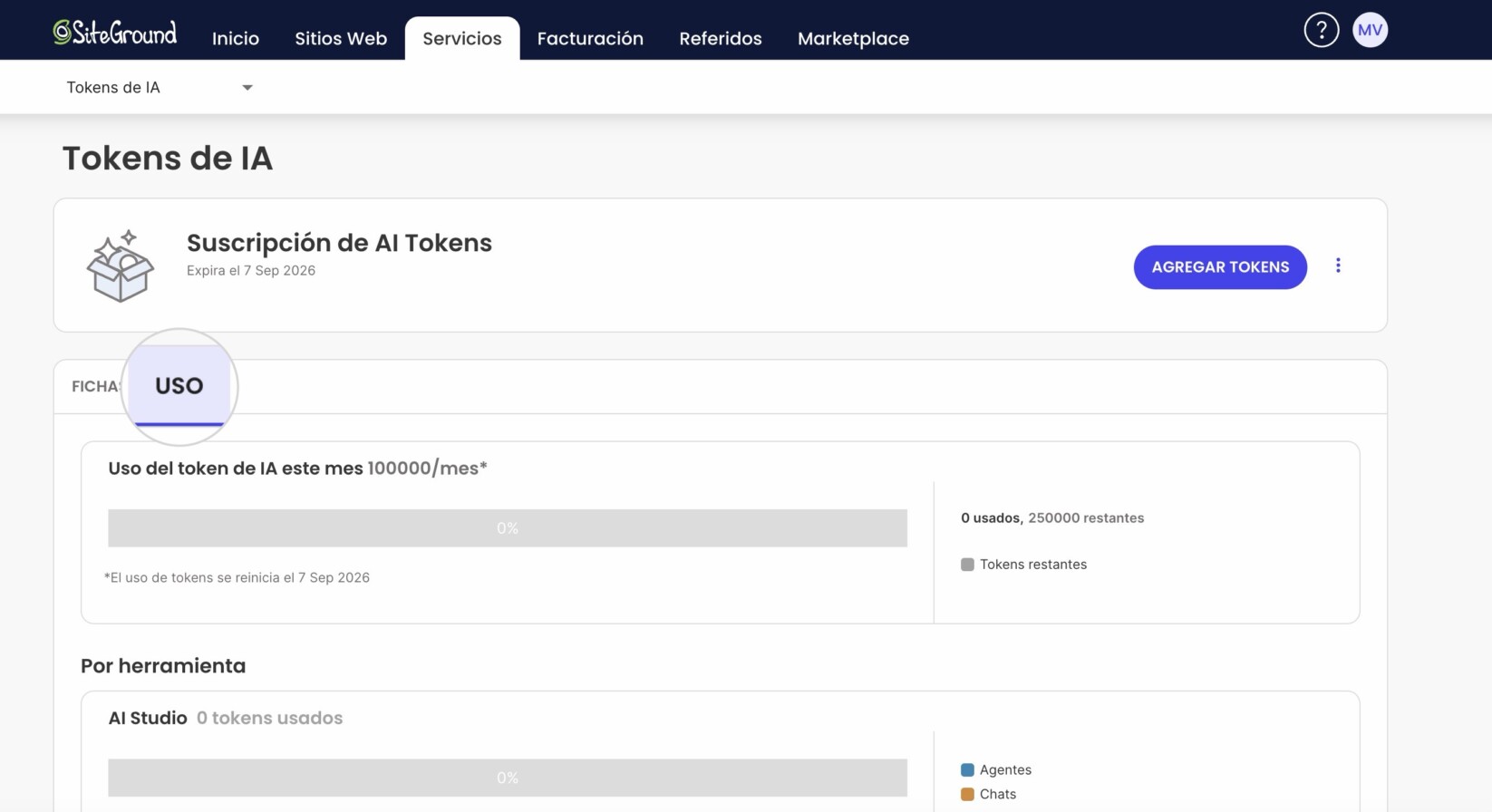Open the Sitios Web section
1492x812 pixels.
[x=341, y=38]
